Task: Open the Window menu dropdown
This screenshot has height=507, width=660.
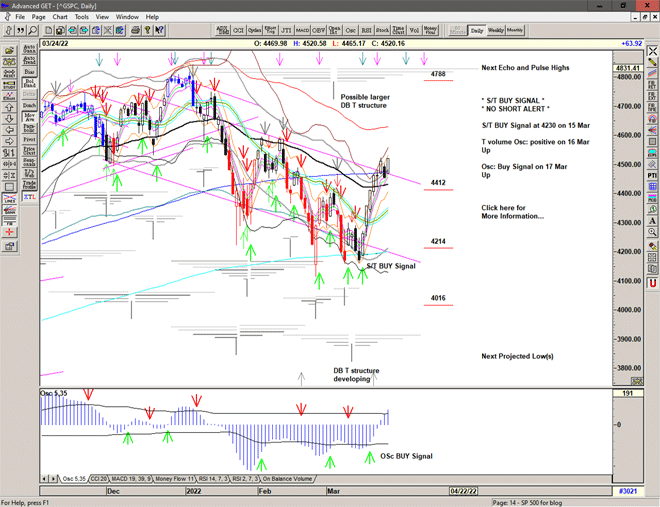Action: (127, 17)
